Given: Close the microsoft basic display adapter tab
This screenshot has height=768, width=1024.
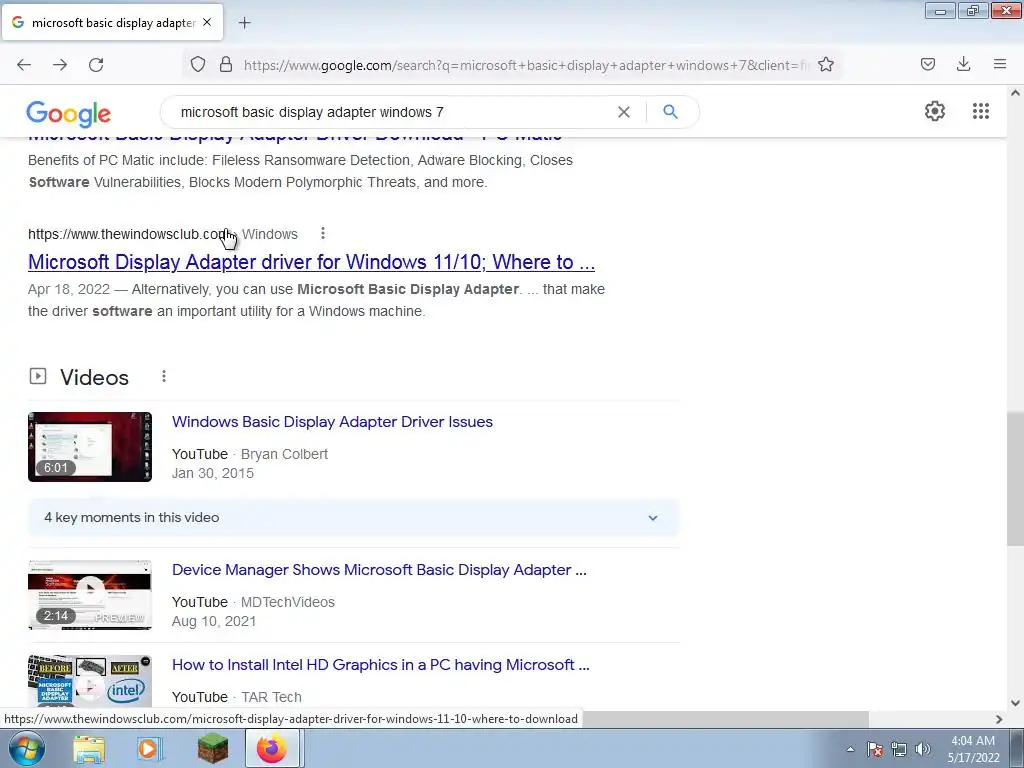Looking at the screenshot, I should point(207,22).
